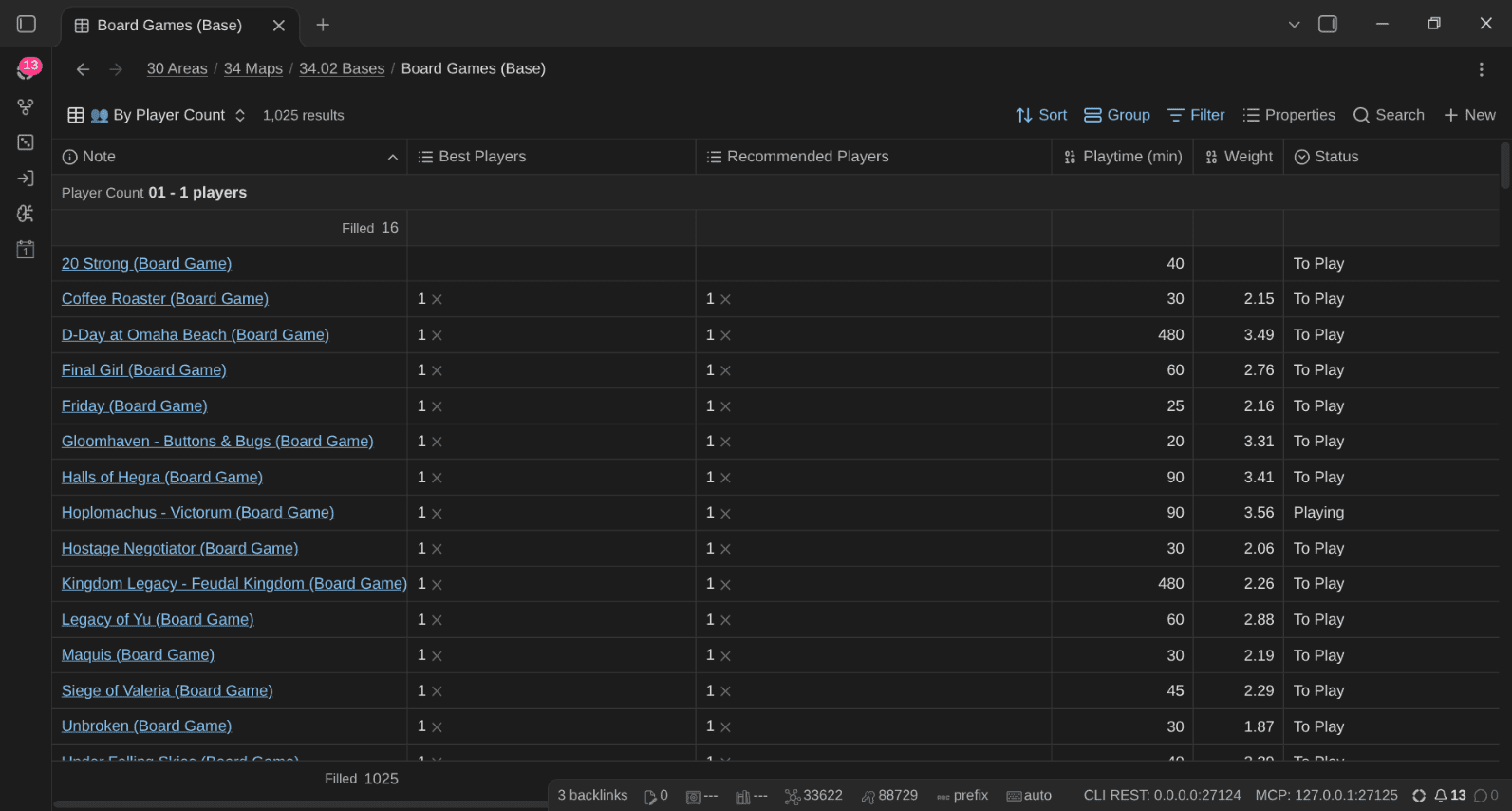The width and height of the screenshot is (1512, 811).
Task: Open the Filter options
Action: 1196,115
